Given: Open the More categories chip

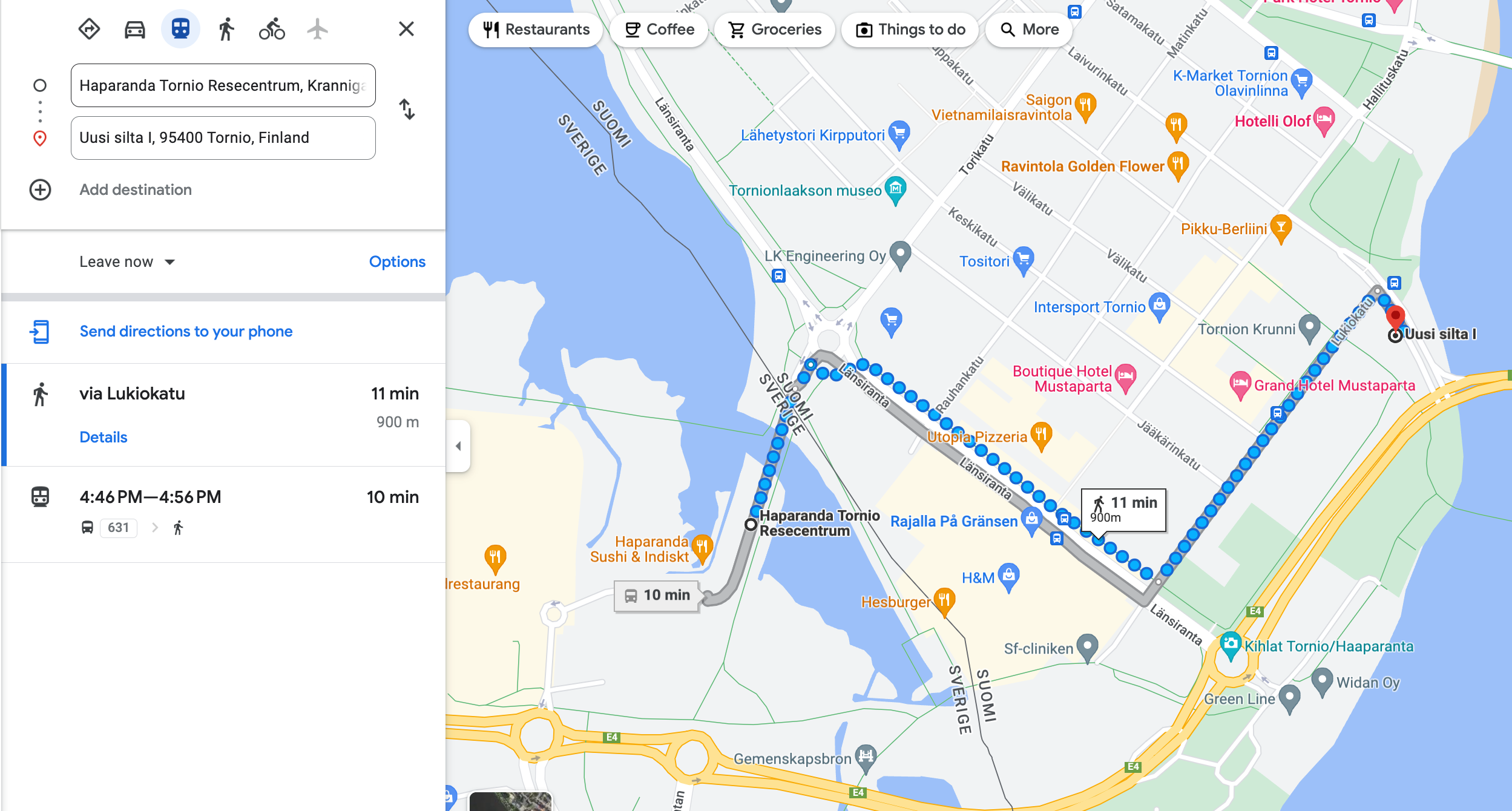Looking at the screenshot, I should 1029,30.
